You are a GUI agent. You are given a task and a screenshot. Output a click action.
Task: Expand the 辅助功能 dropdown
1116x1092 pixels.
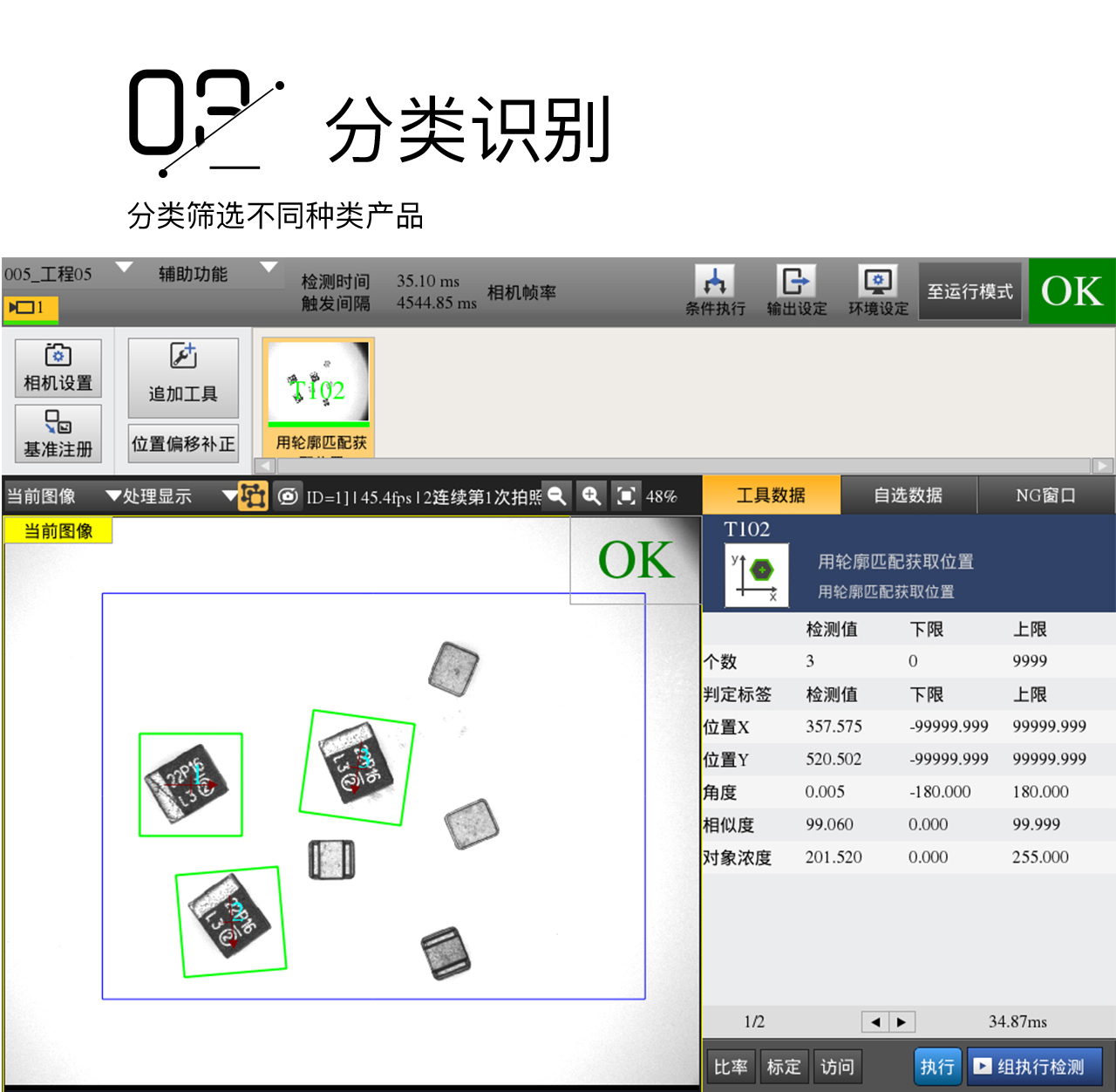click(x=269, y=267)
